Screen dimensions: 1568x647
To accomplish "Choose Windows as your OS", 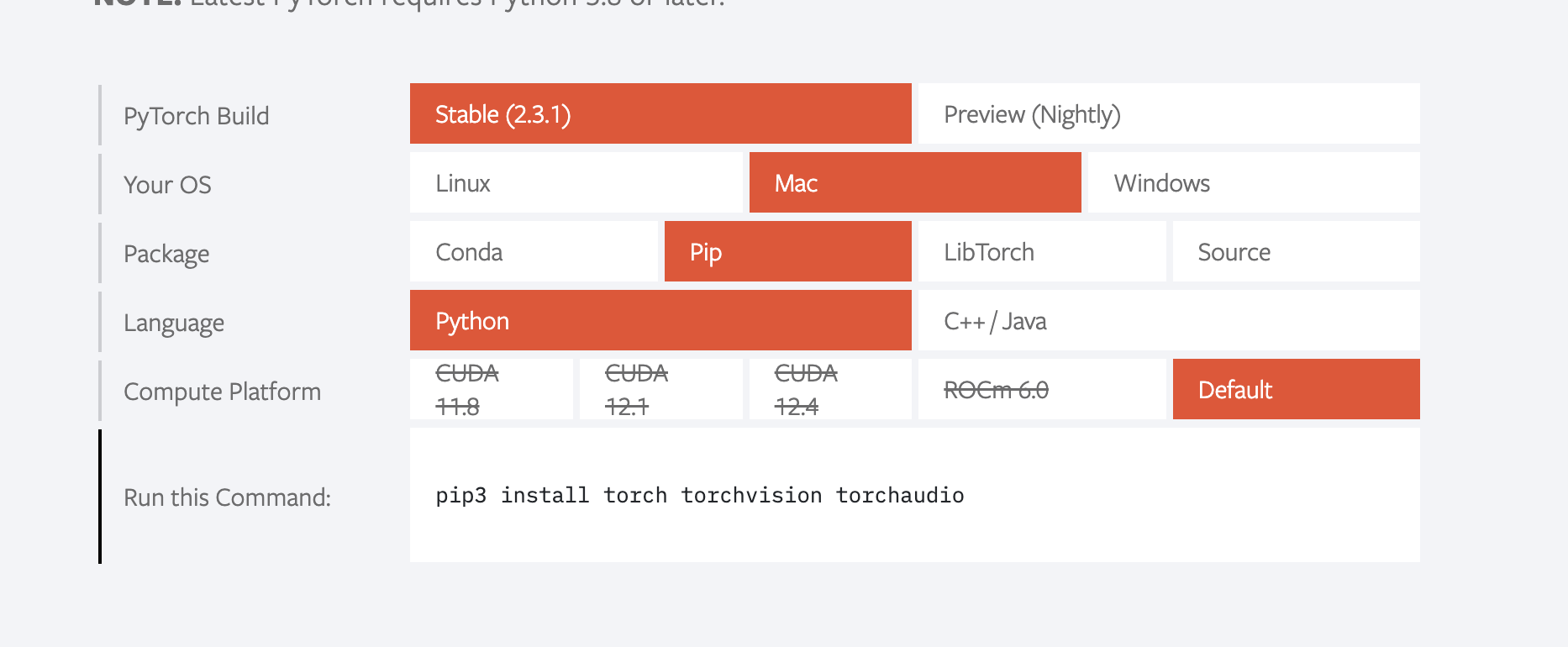I will click(x=1162, y=182).
